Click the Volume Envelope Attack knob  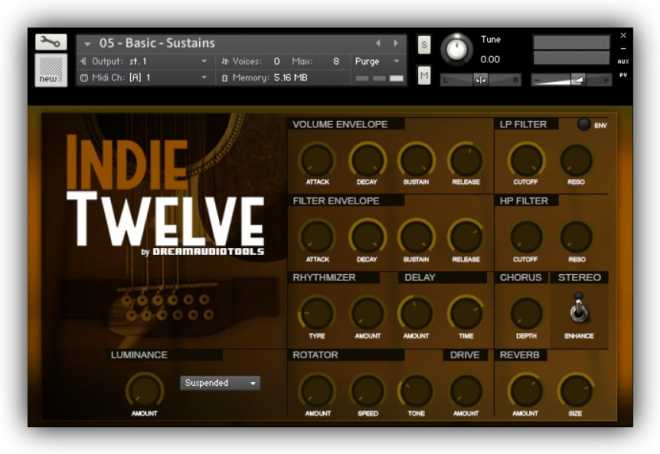[x=317, y=160]
